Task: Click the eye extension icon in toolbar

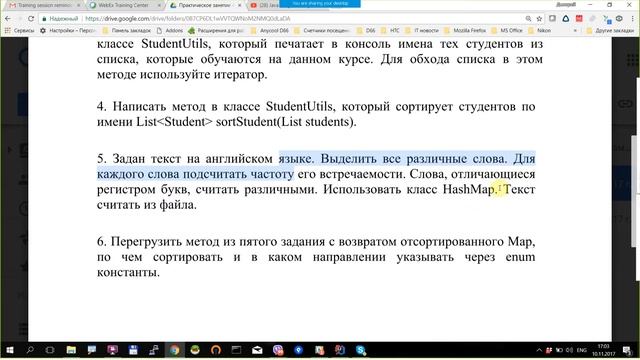Action: coord(620,19)
